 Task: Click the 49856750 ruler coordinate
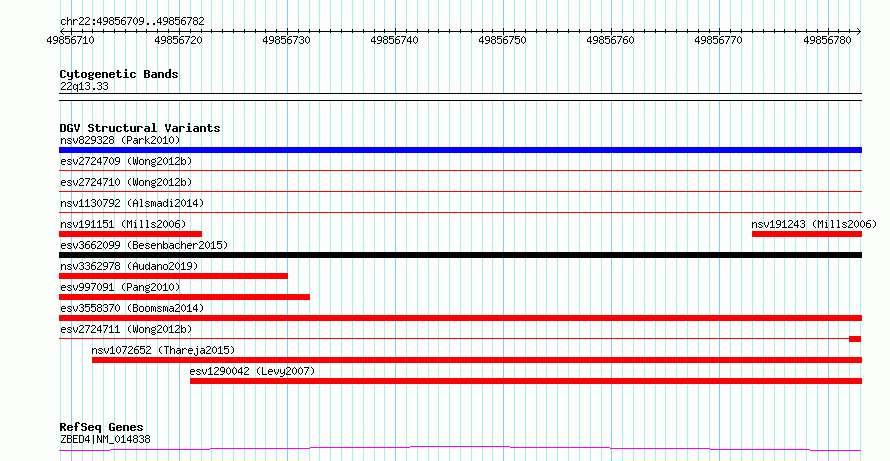(502, 40)
